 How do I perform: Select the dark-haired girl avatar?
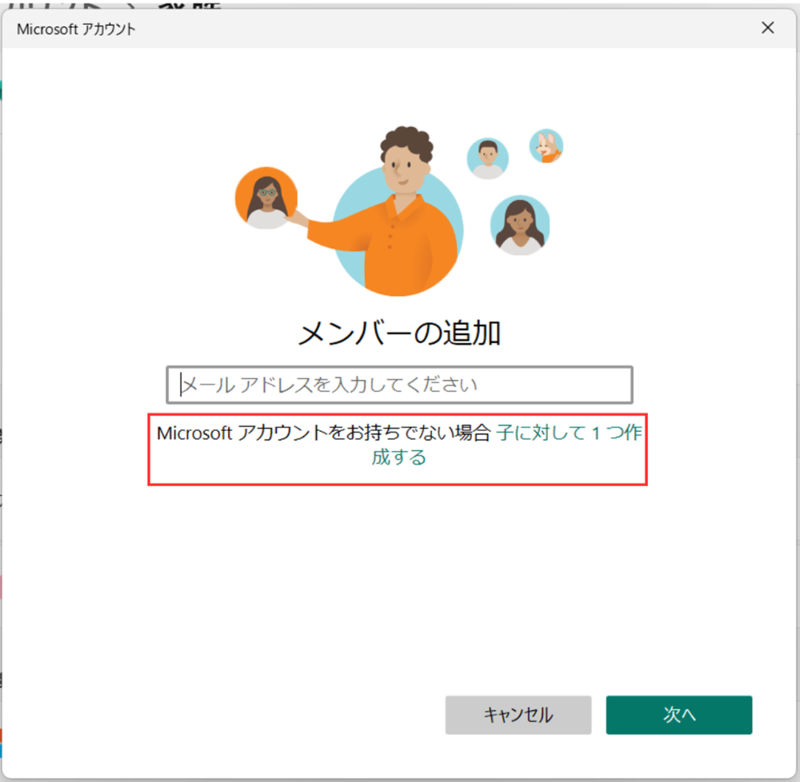pyautogui.click(x=521, y=228)
